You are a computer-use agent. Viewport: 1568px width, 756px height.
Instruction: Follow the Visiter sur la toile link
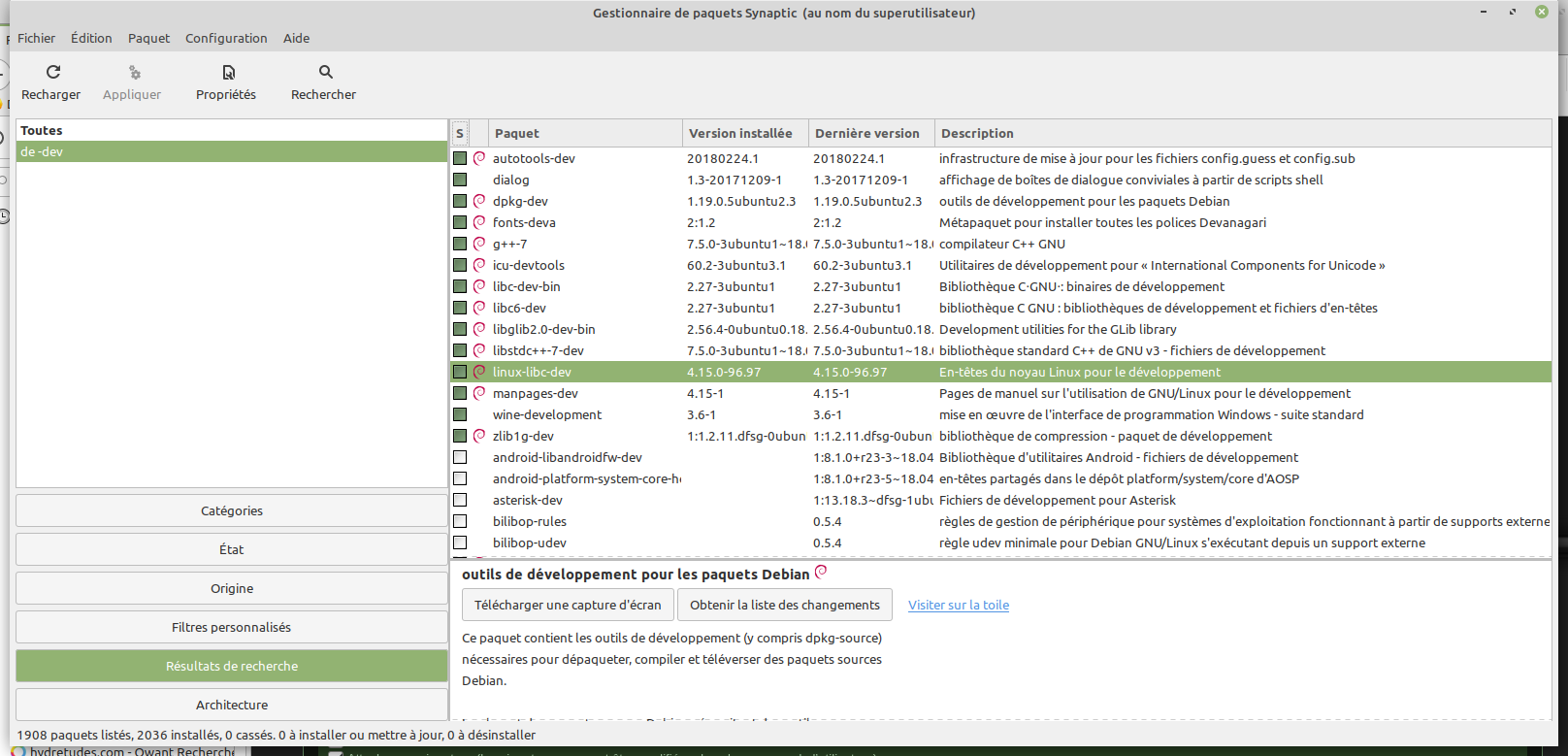pos(958,605)
